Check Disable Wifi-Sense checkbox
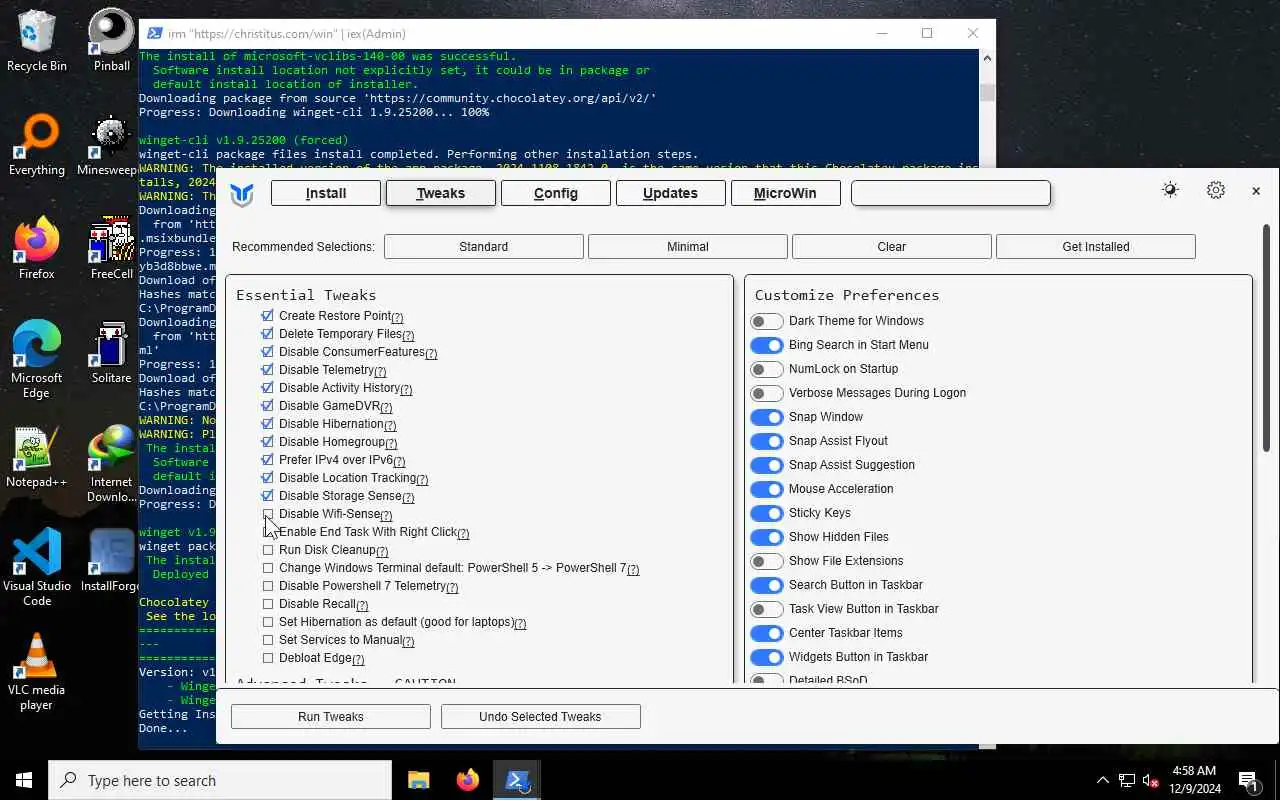1280x800 pixels. (x=268, y=514)
